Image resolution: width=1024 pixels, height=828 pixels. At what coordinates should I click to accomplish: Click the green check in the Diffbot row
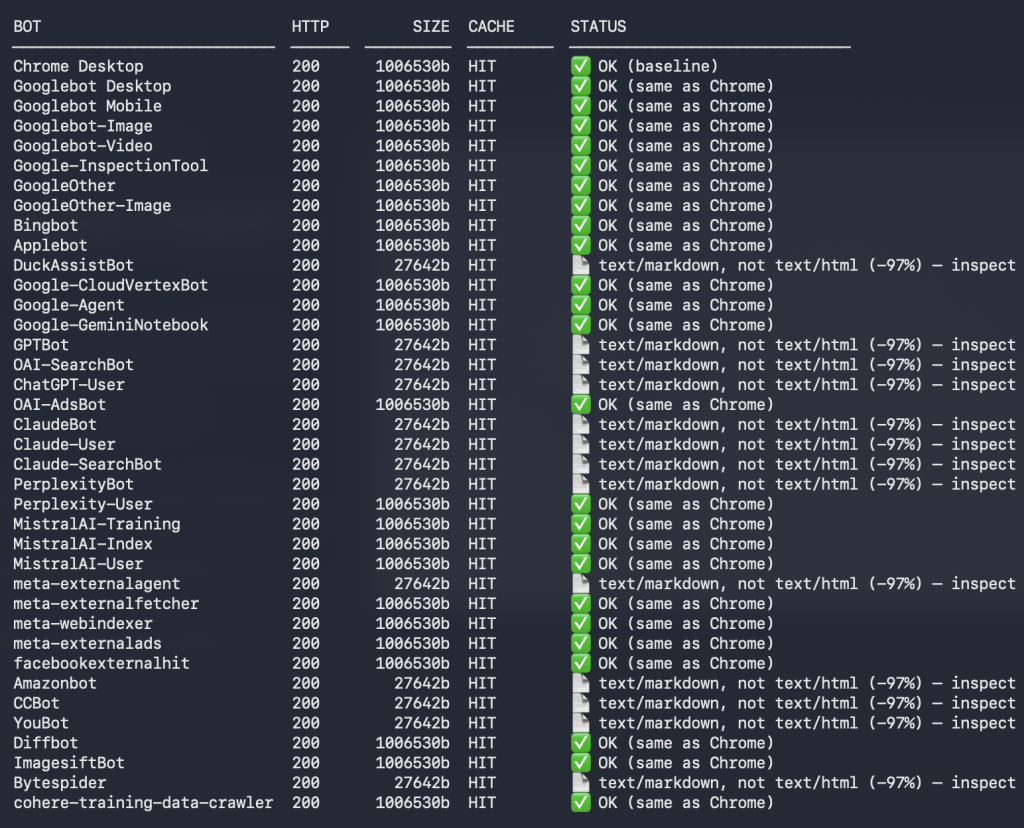coord(581,743)
